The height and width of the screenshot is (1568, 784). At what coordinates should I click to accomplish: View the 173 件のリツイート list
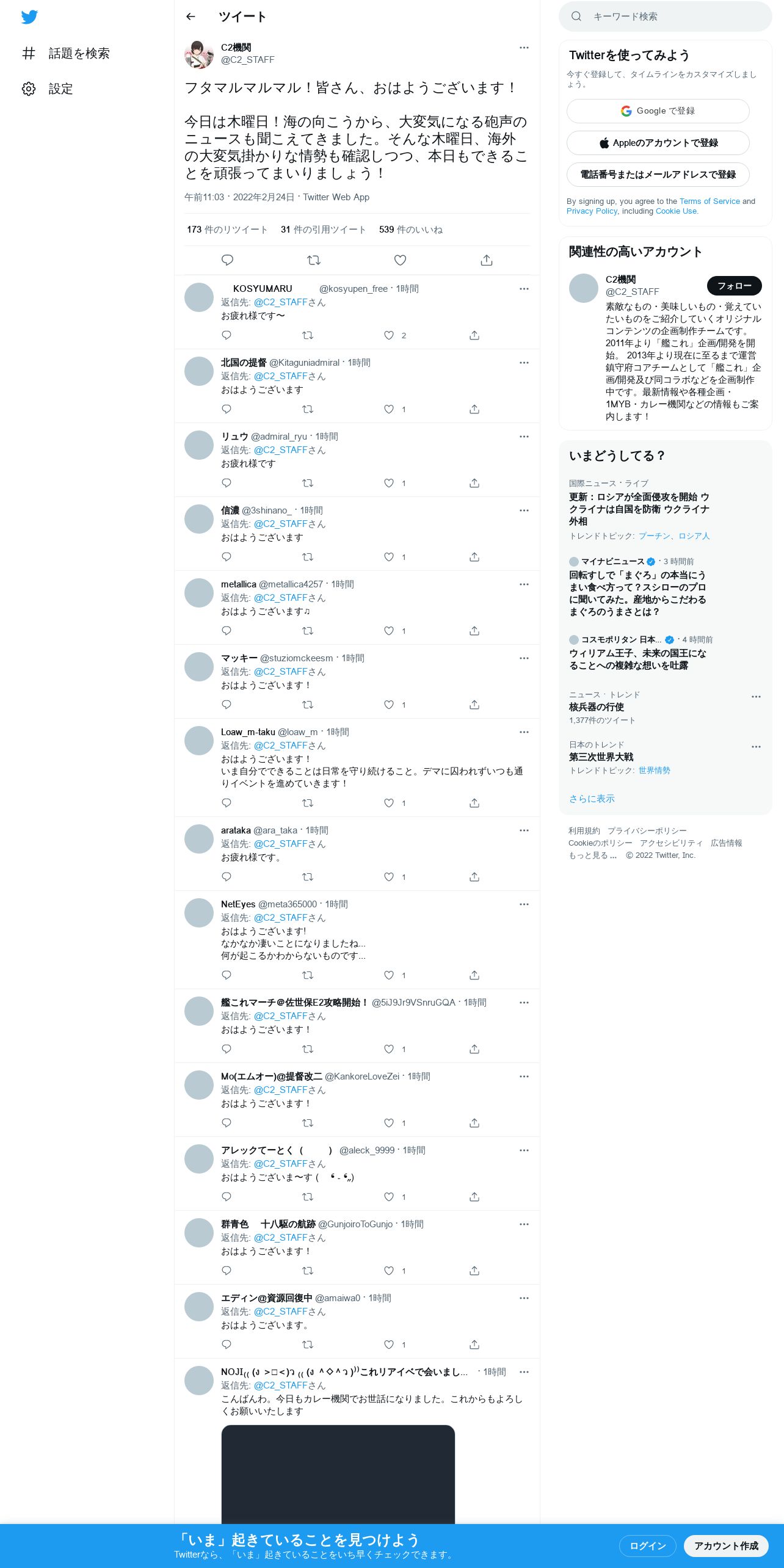click(227, 230)
